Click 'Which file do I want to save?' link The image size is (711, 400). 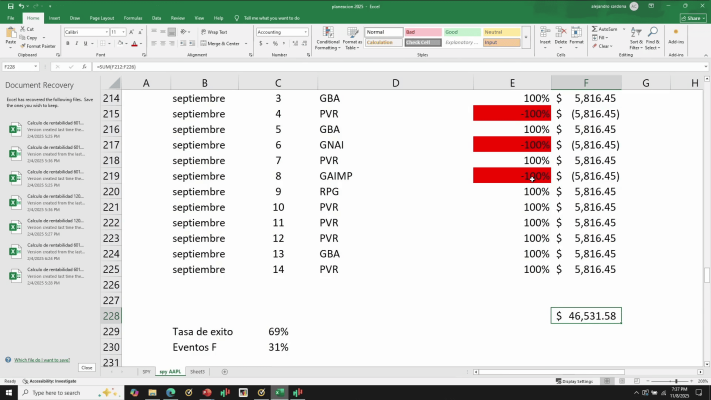pos(42,359)
